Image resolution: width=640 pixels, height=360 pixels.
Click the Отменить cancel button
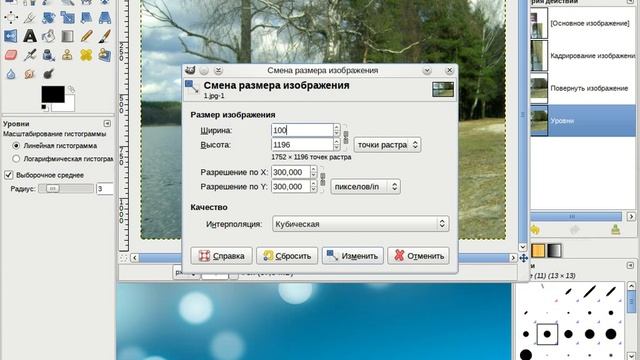[418, 256]
